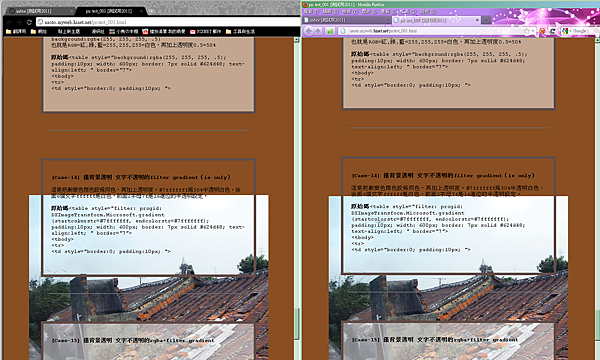
Task: Open the 漫研社 bookmark in Chrome
Action: coord(98,31)
